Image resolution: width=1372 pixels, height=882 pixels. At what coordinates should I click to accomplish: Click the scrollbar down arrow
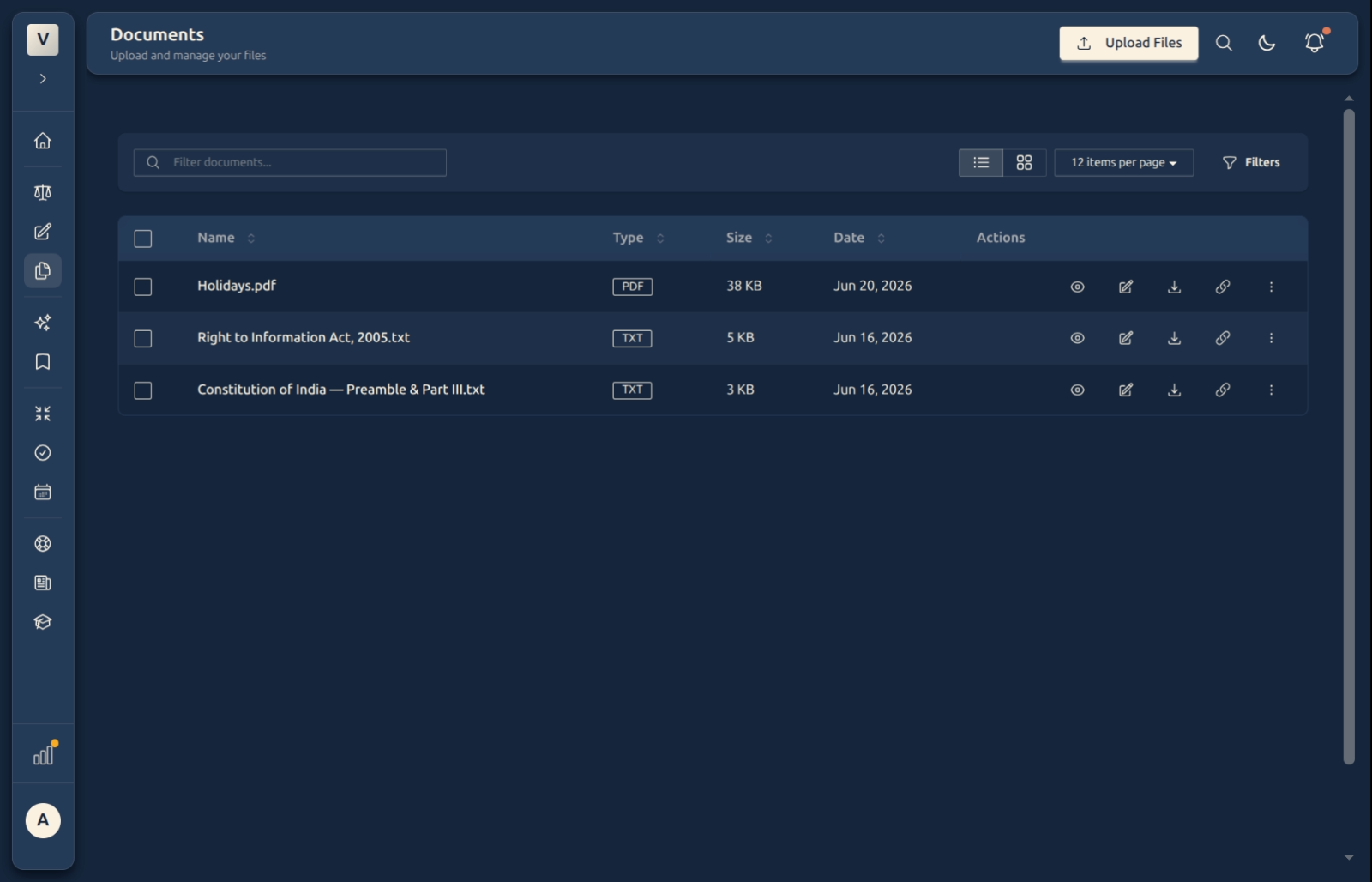coord(1349,857)
